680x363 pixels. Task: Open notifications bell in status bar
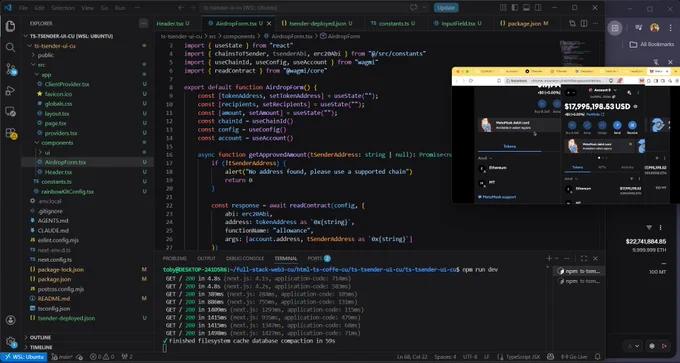(598, 357)
